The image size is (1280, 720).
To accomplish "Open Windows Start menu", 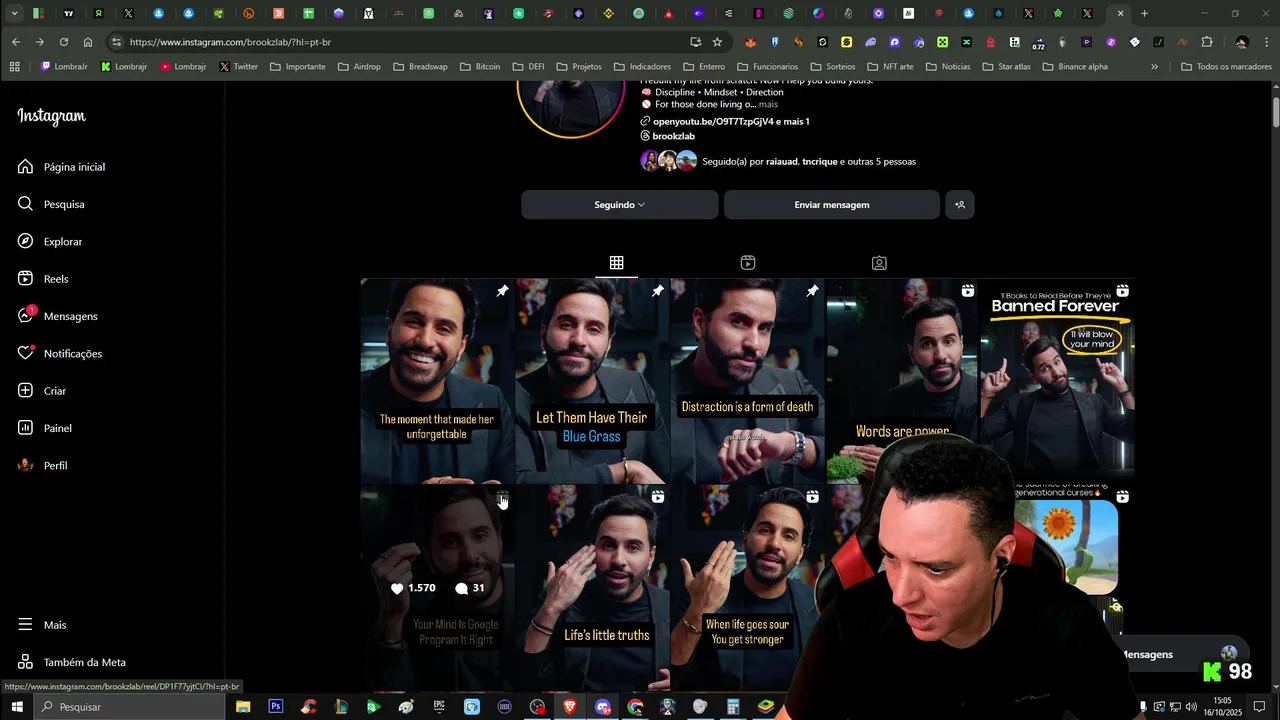I will click(16, 707).
